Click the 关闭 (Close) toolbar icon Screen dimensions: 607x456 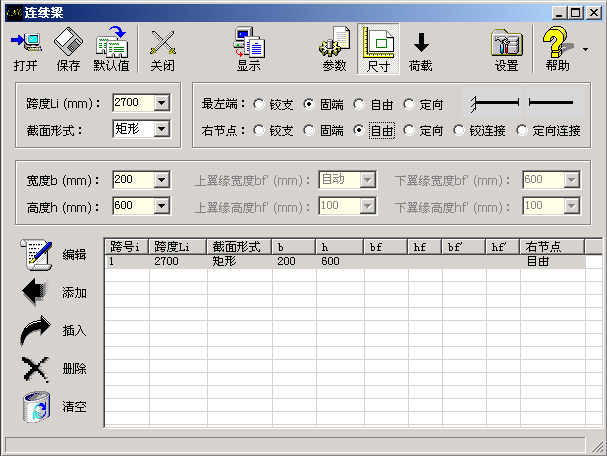162,43
